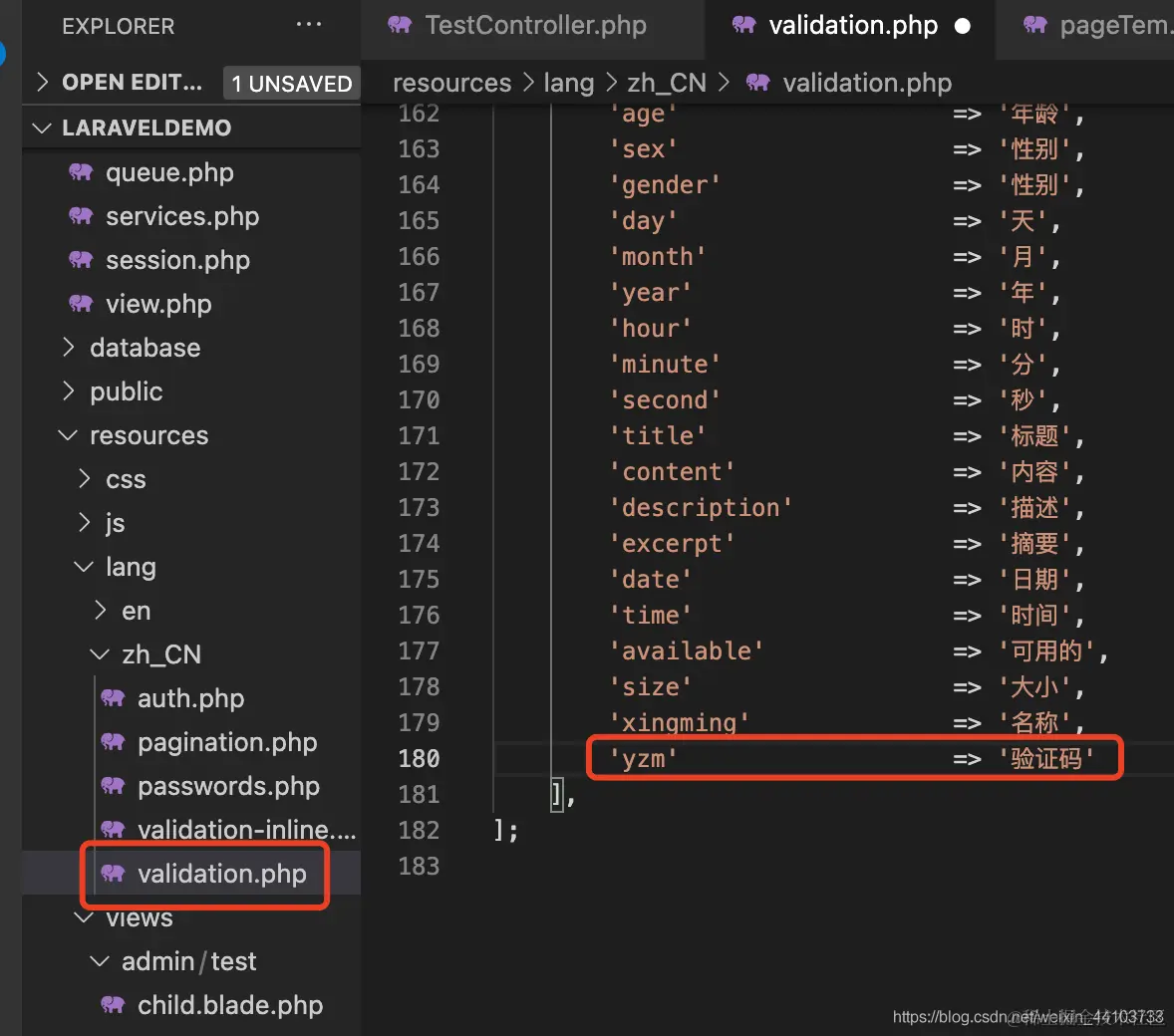Open child.blade.php file
Viewport: 1174px width, 1036px height.
[x=230, y=1004]
